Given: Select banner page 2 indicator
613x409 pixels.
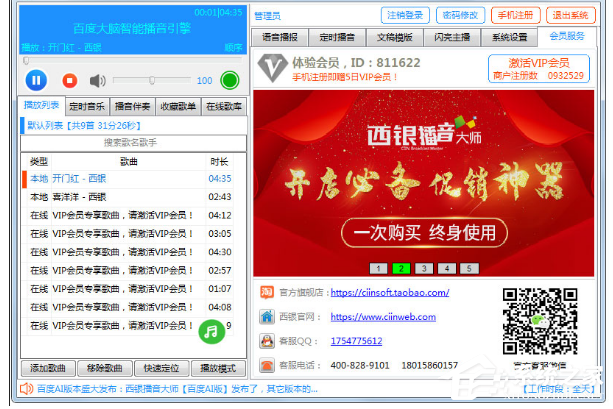Looking at the screenshot, I should click(x=401, y=268).
